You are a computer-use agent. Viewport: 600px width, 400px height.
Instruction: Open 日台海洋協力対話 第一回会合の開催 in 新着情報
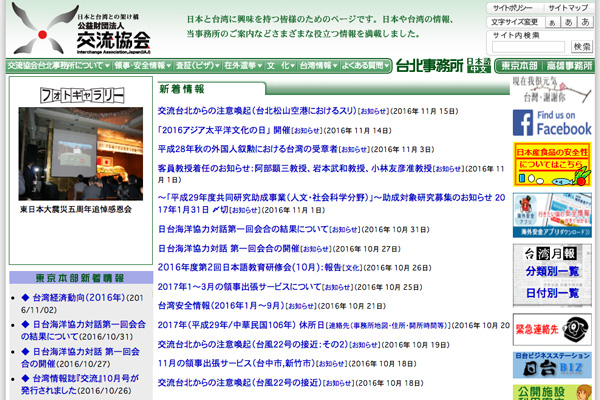click(228, 248)
